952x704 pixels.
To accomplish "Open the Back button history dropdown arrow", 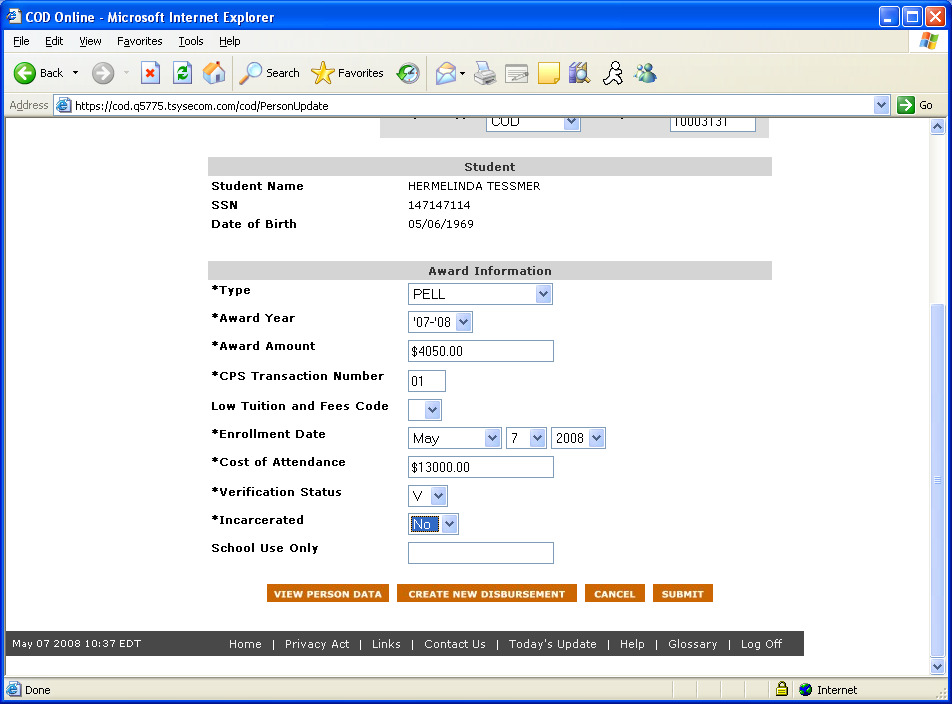I will 75,73.
